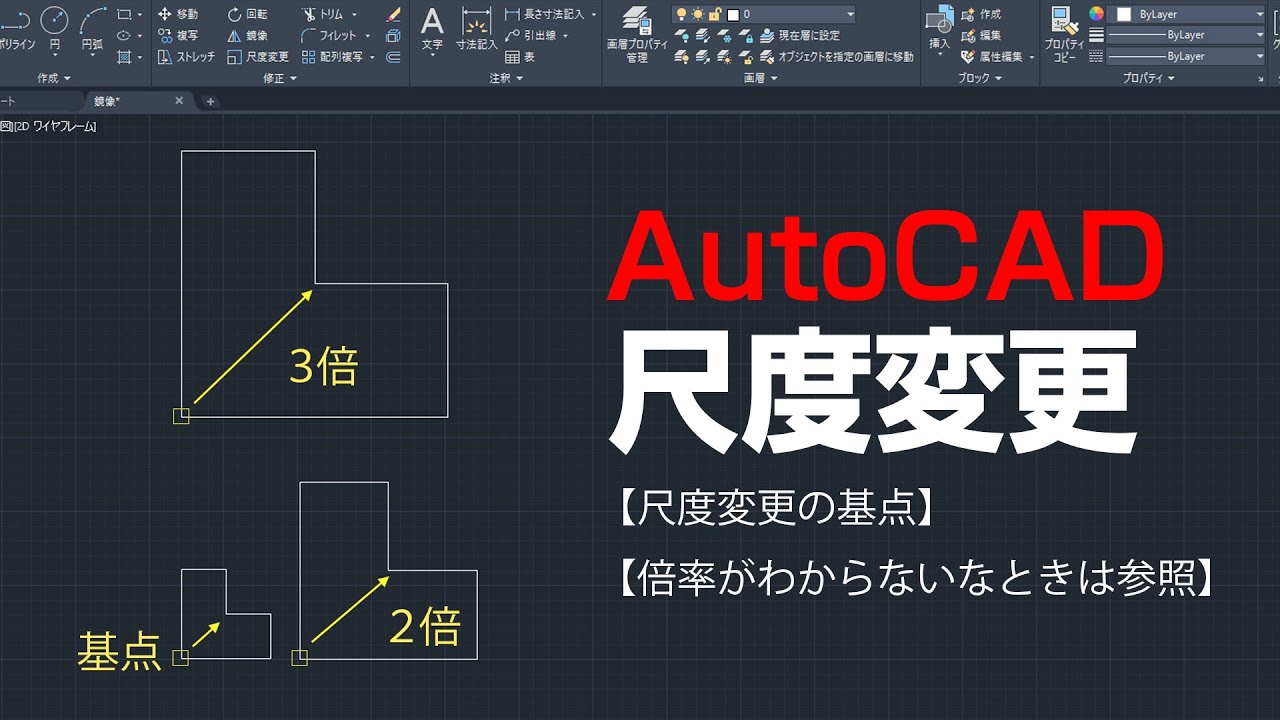The image size is (1280, 720).
Task: Click move objects to layer (オブジェクトを指定の画層に移動)
Action: [x=837, y=57]
